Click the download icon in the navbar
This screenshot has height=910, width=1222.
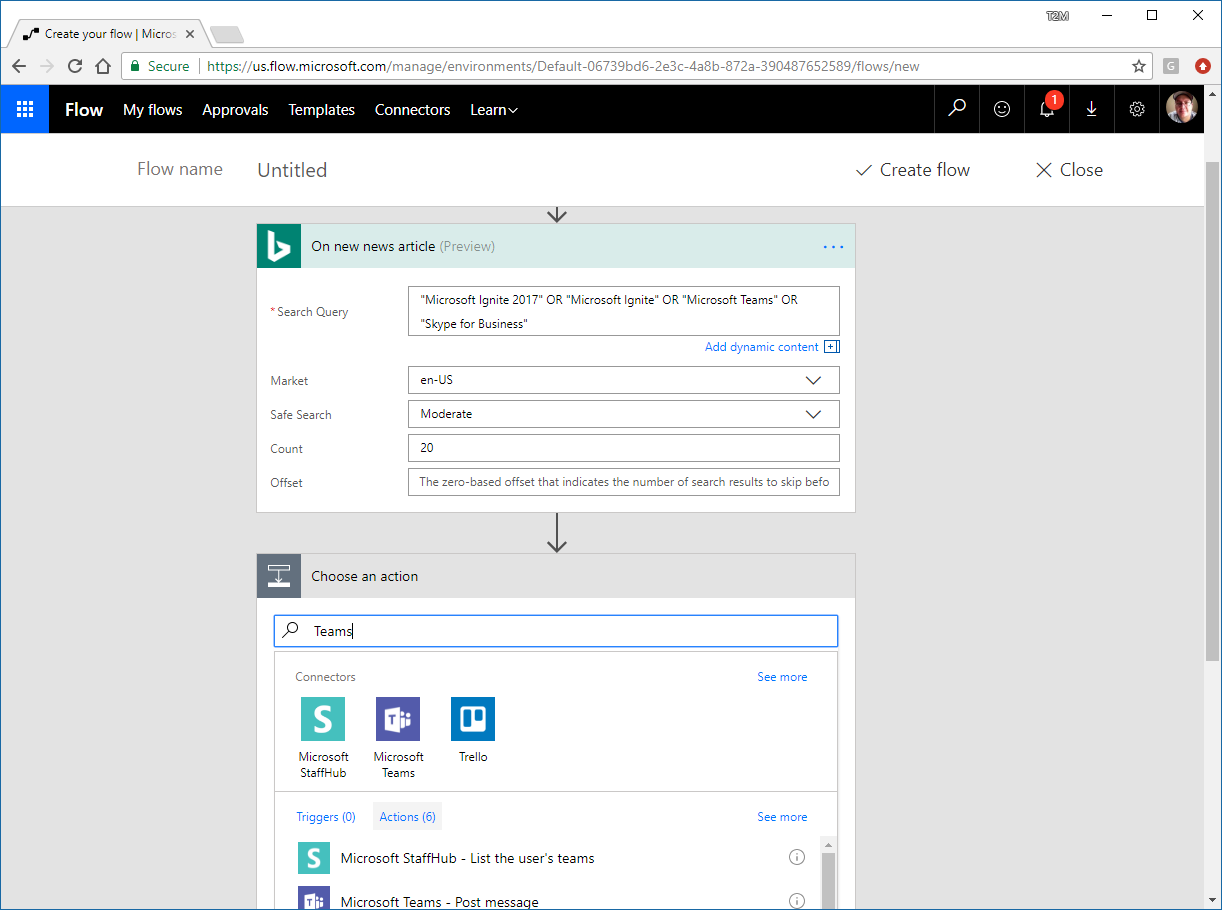click(x=1091, y=109)
